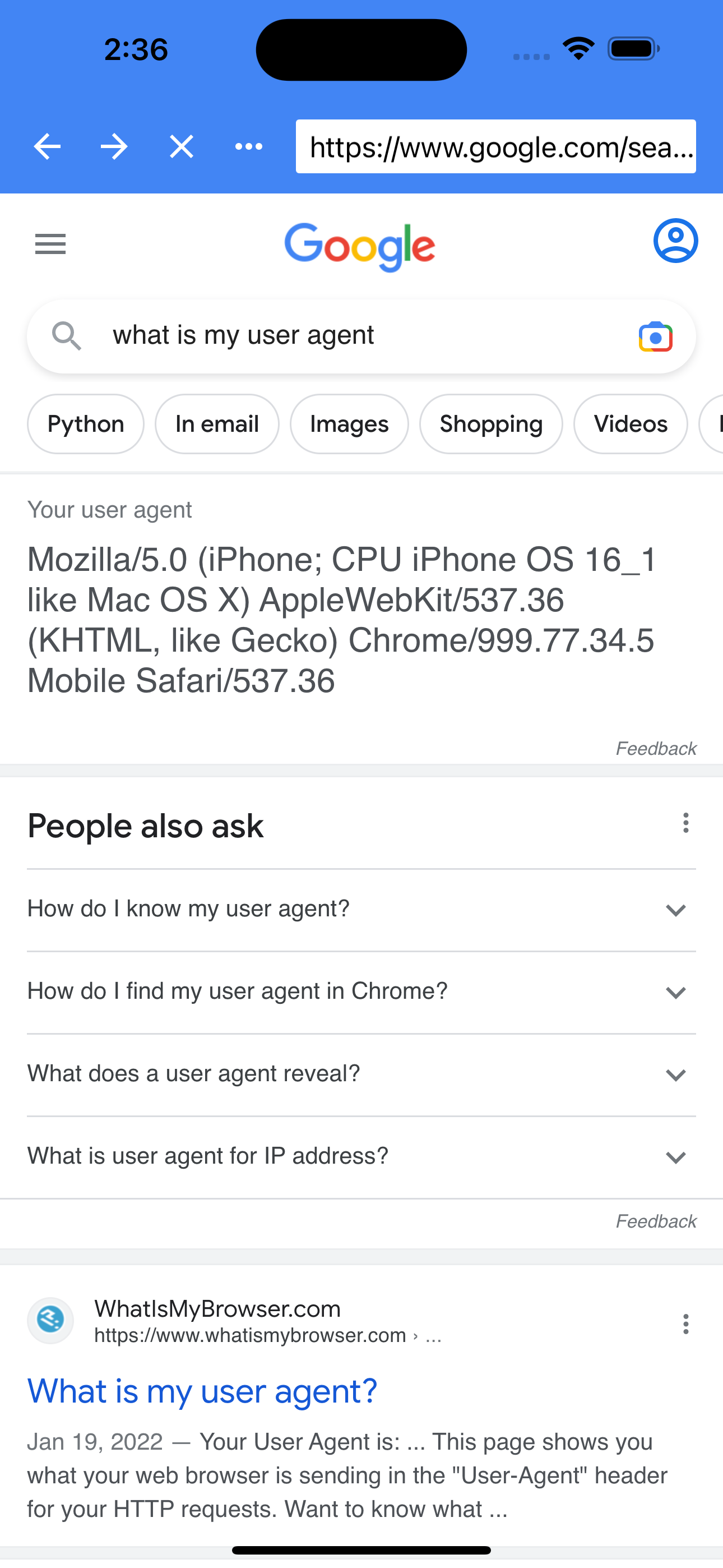723x1568 pixels.
Task: Click the Google account profile icon
Action: (675, 241)
